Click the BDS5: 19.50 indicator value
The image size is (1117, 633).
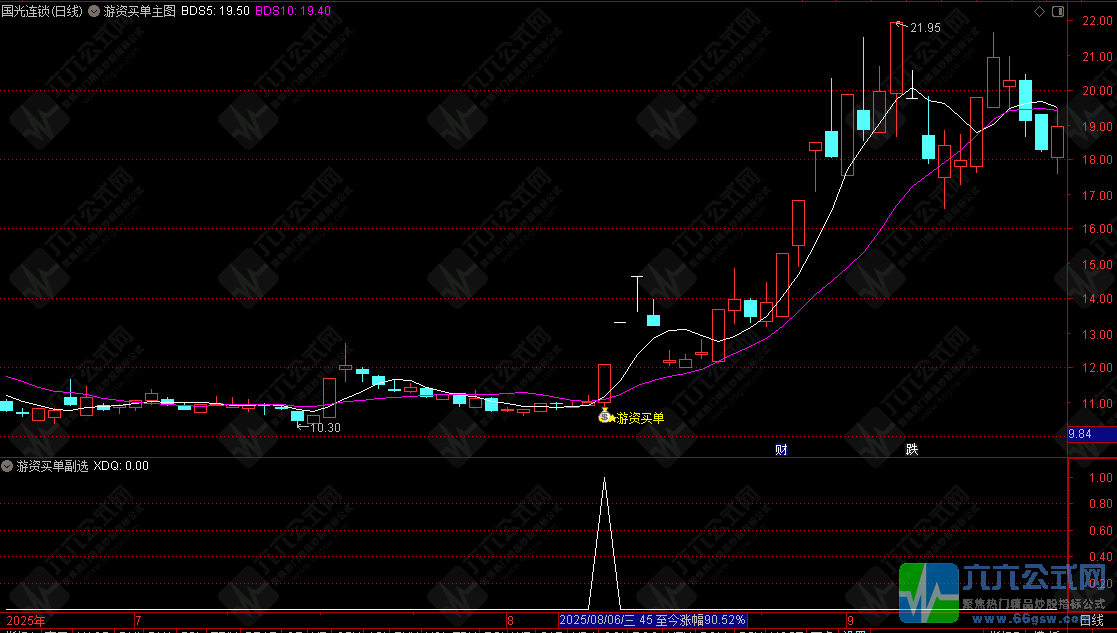point(215,11)
